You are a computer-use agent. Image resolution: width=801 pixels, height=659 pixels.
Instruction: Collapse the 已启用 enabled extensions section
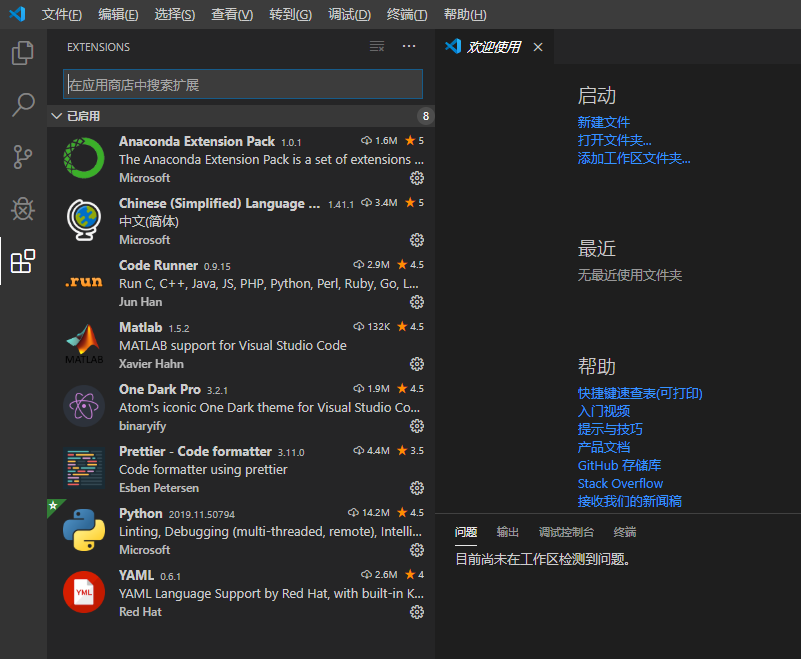point(56,116)
